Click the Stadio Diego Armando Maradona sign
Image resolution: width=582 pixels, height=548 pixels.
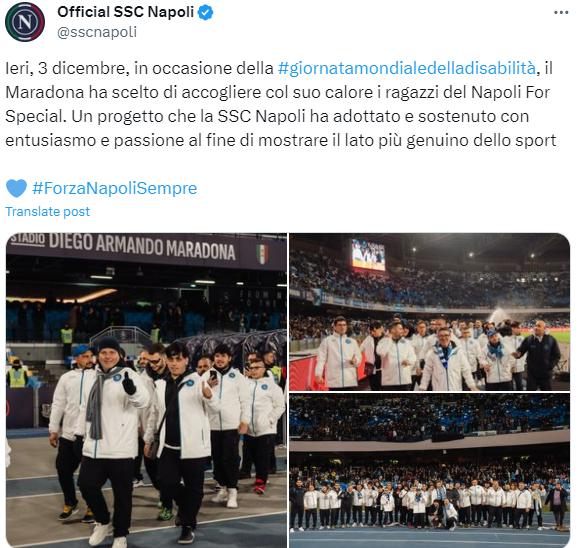coord(122,246)
